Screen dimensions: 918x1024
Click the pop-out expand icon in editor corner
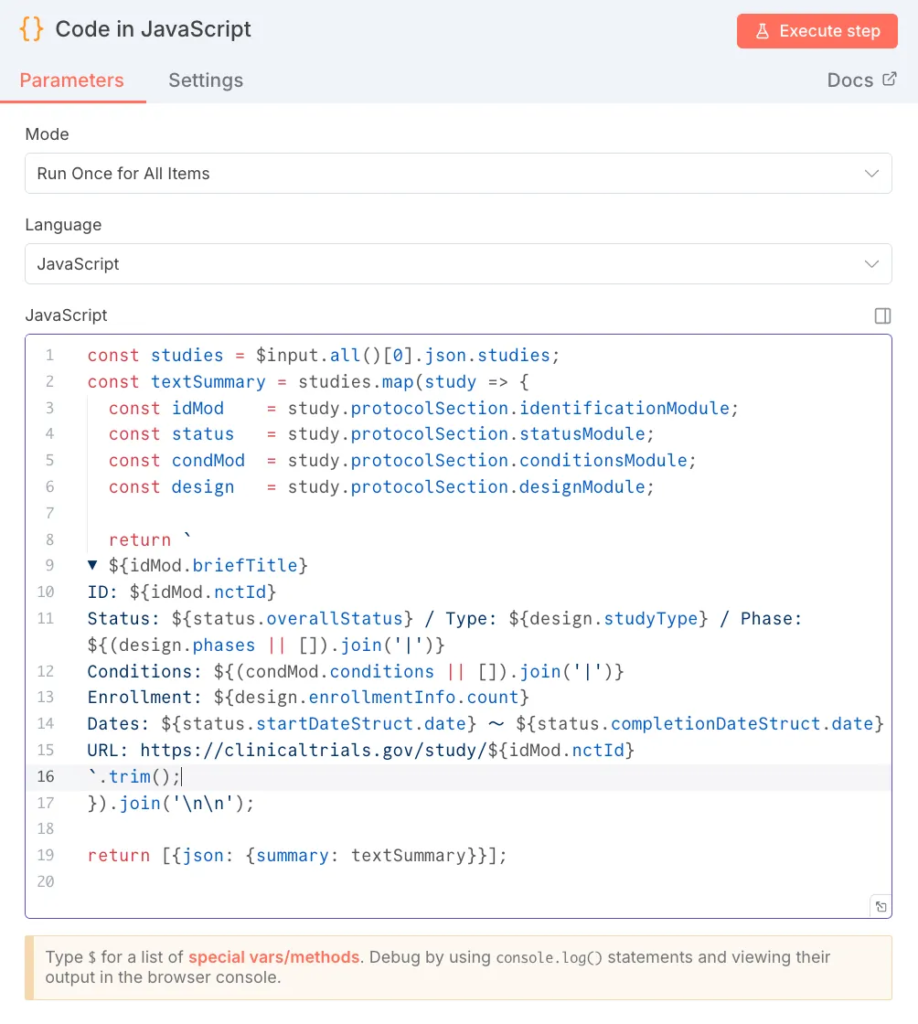[x=881, y=905]
